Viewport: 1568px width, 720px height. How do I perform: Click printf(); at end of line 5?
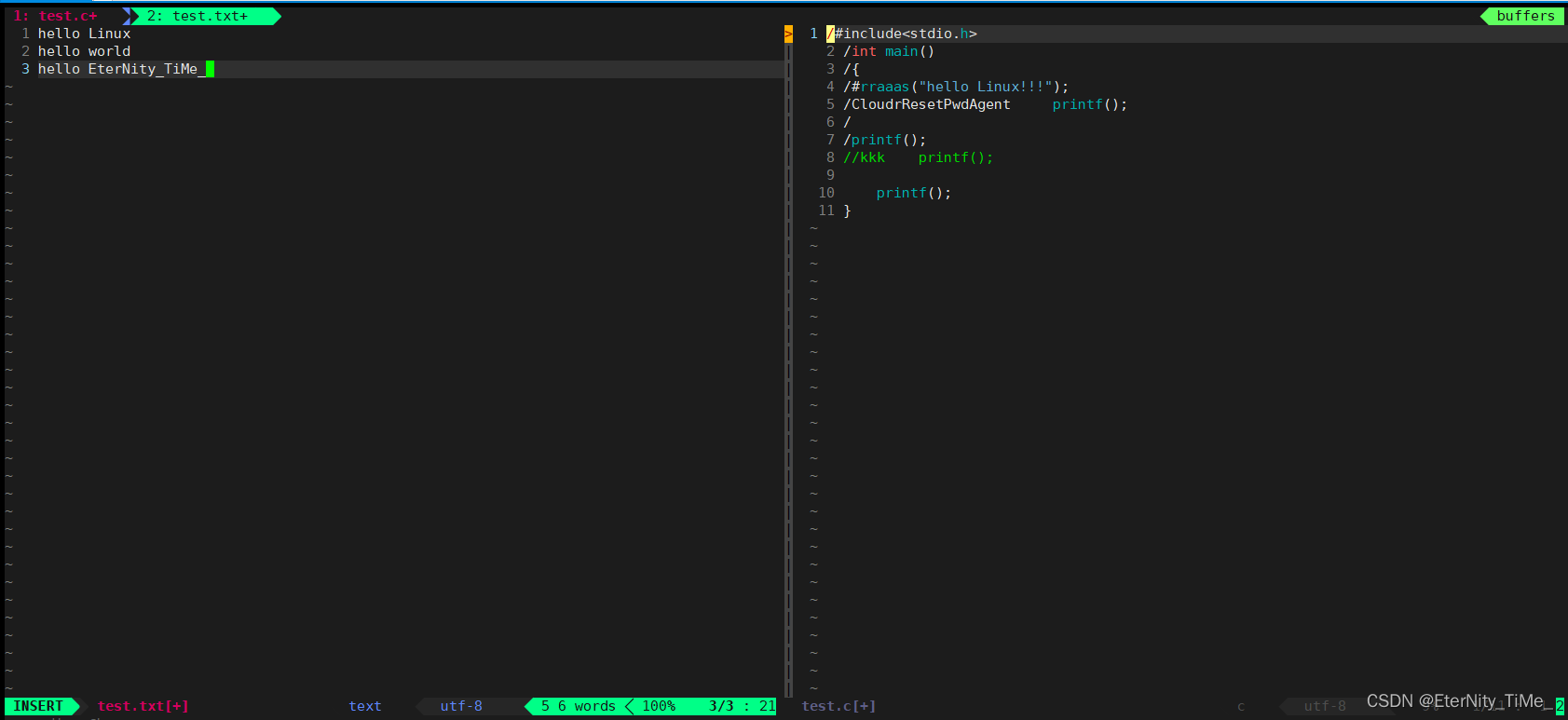point(1090,104)
